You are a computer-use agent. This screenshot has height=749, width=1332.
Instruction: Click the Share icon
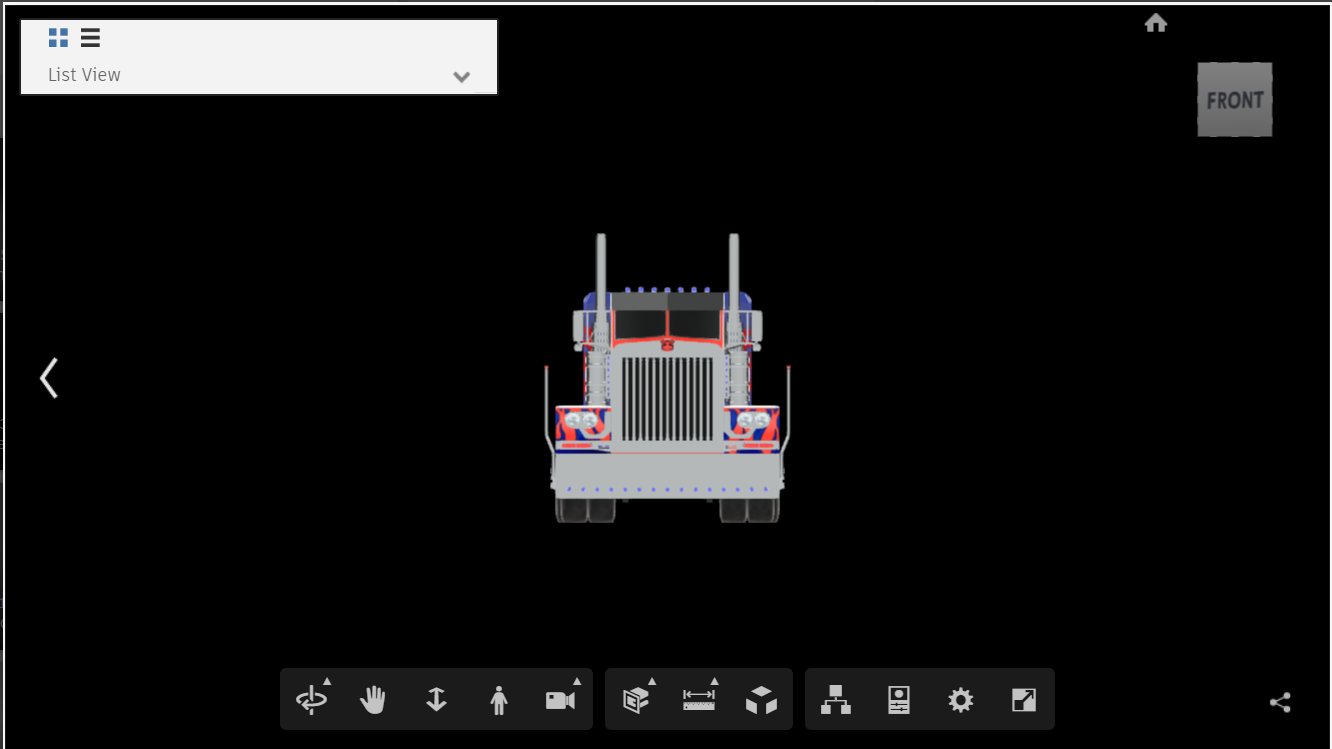tap(1280, 702)
